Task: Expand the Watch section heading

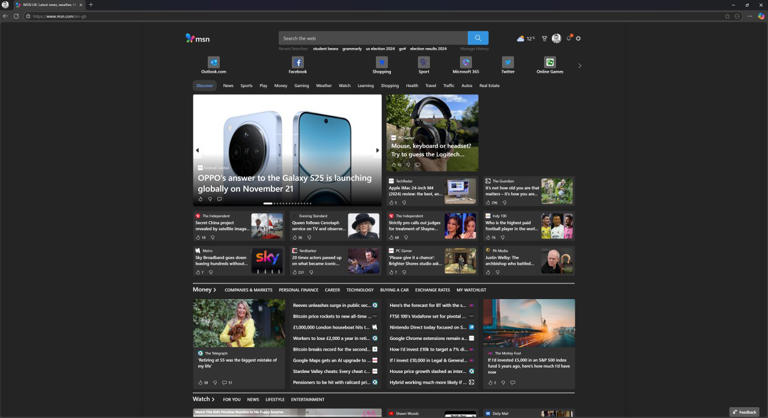Action: pyautogui.click(x=204, y=399)
